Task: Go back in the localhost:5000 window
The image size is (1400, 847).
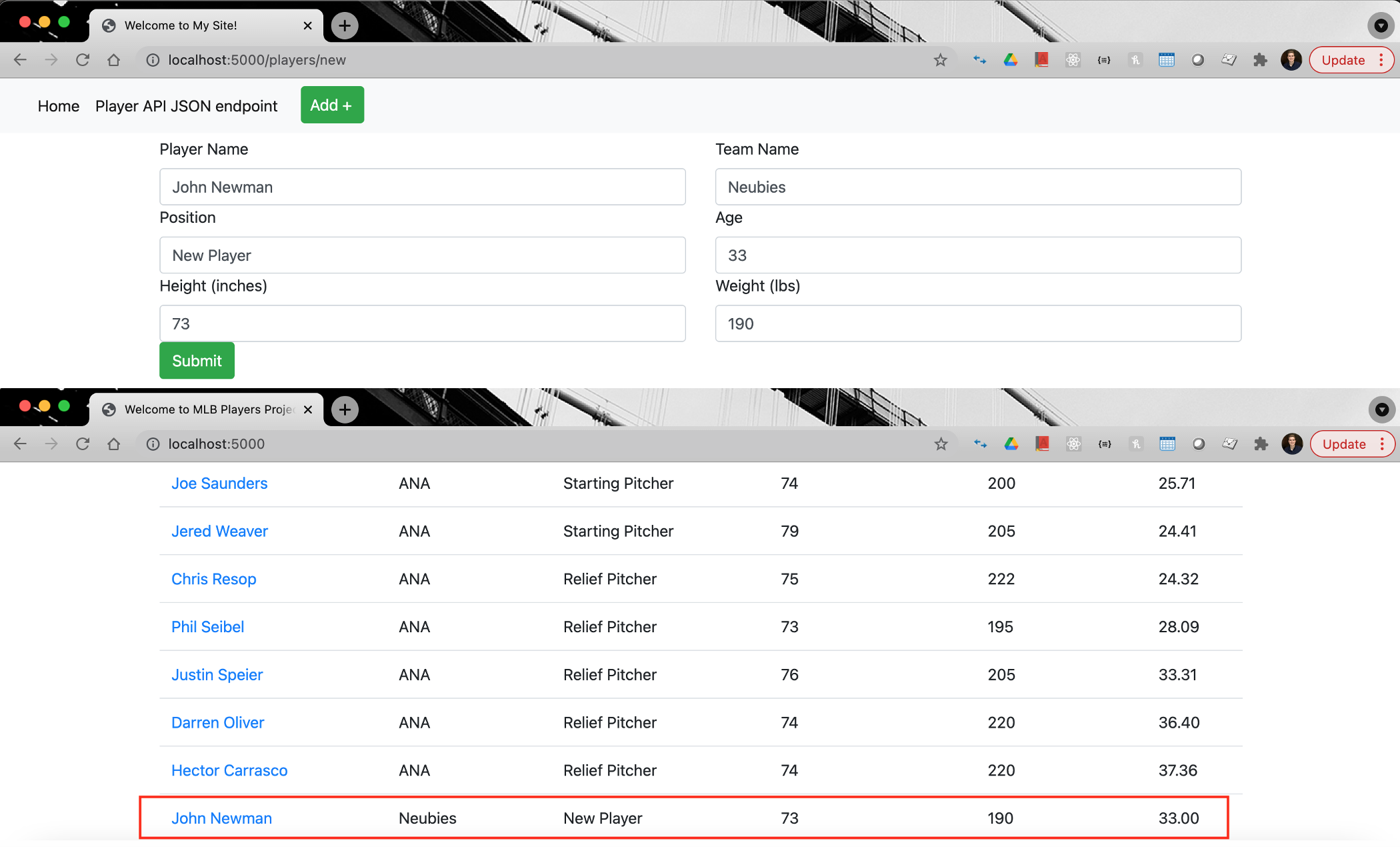Action: click(x=20, y=444)
